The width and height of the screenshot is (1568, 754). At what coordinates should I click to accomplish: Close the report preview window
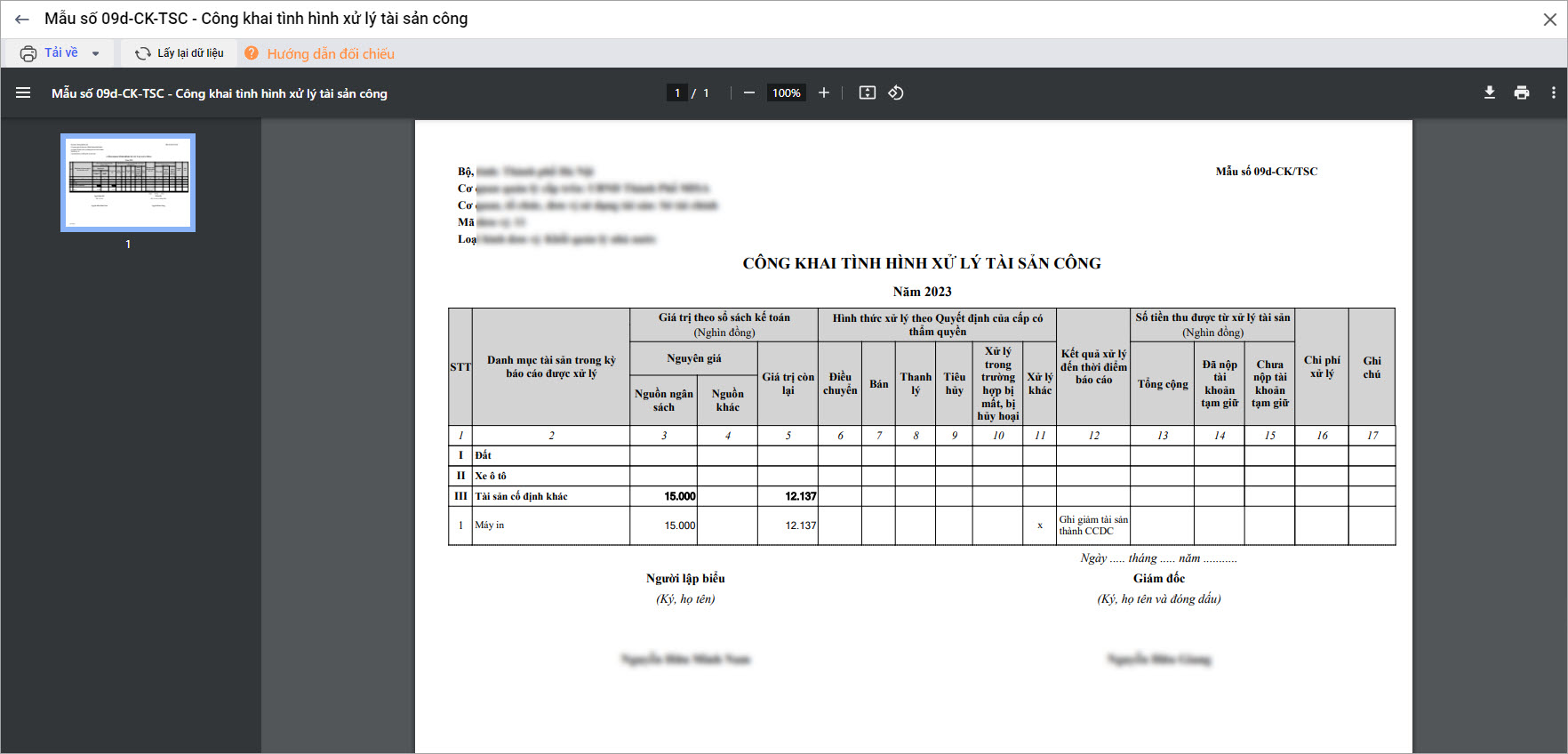point(1549,19)
